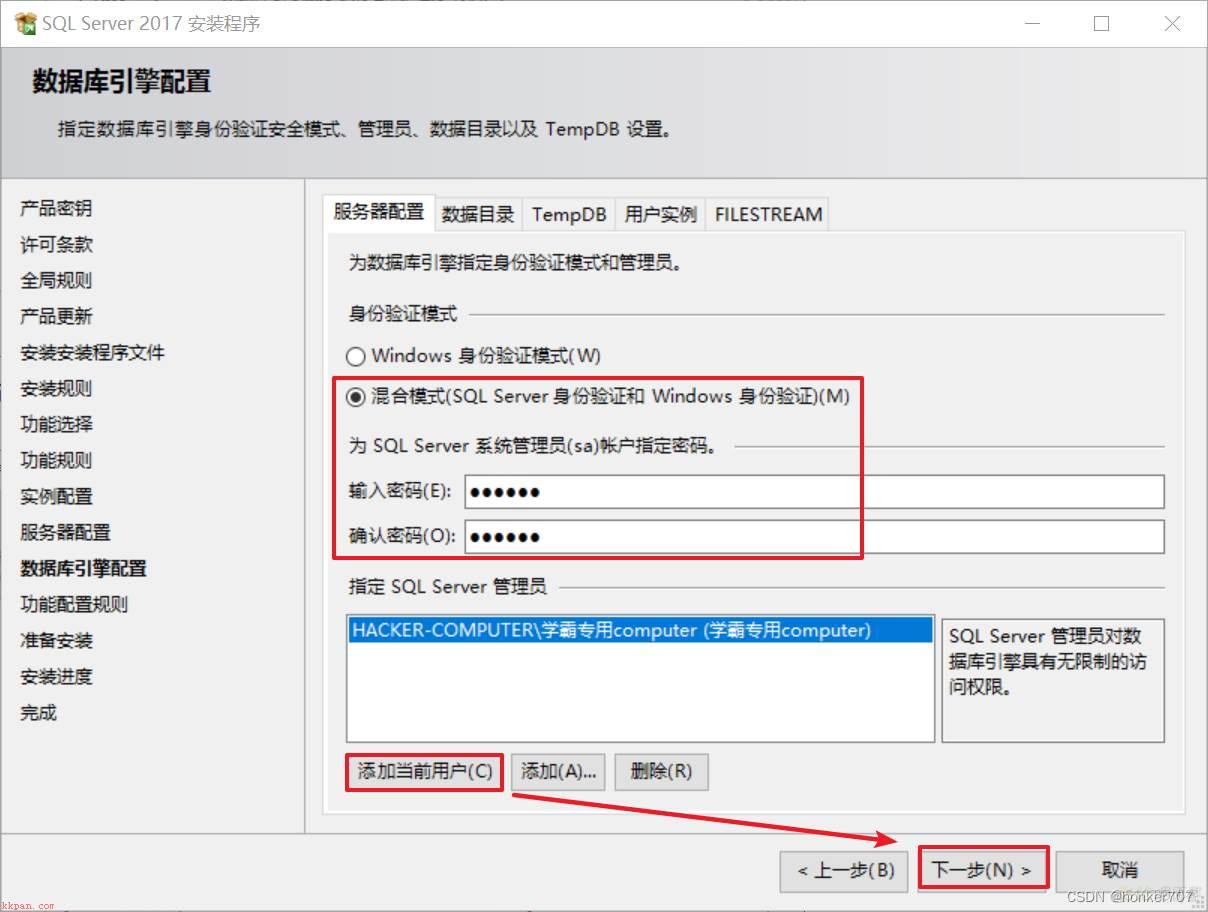This screenshot has height=912, width=1208.
Task: Click the administrator permissions description box
Action: (x=1053, y=680)
